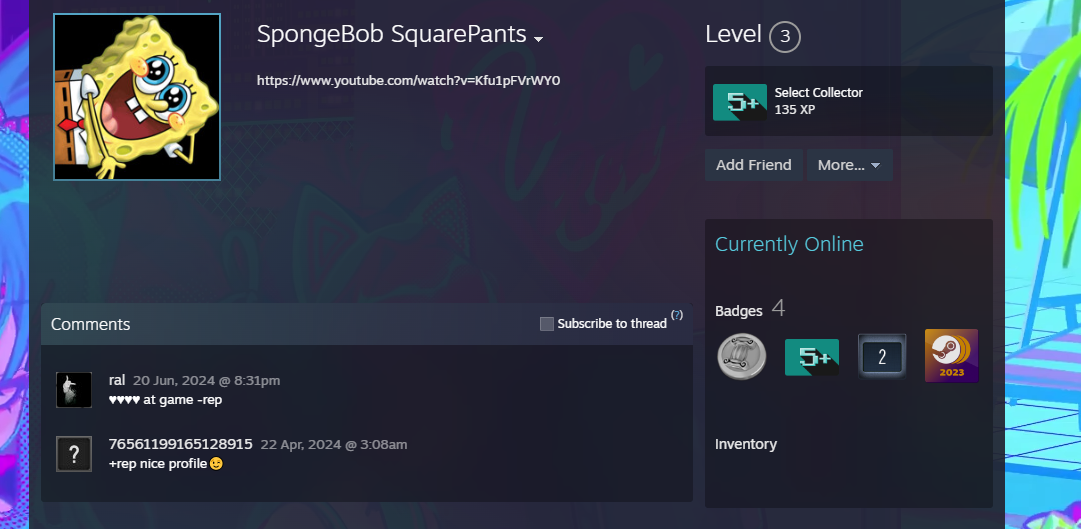Viewport: 1081px width, 529px height.
Task: Open the silver coin community badge
Action: pos(742,356)
